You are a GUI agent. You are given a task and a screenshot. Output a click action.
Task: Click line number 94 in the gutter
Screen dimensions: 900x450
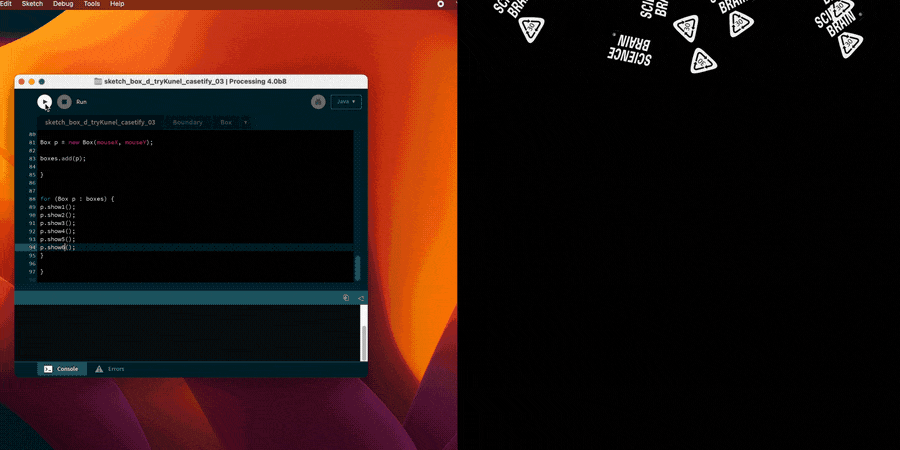point(32,247)
